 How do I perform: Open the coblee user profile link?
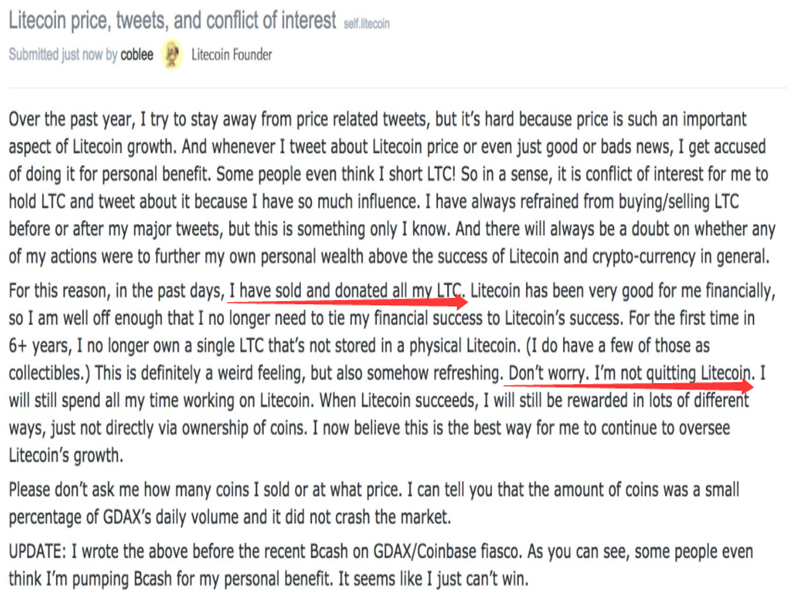(137, 55)
